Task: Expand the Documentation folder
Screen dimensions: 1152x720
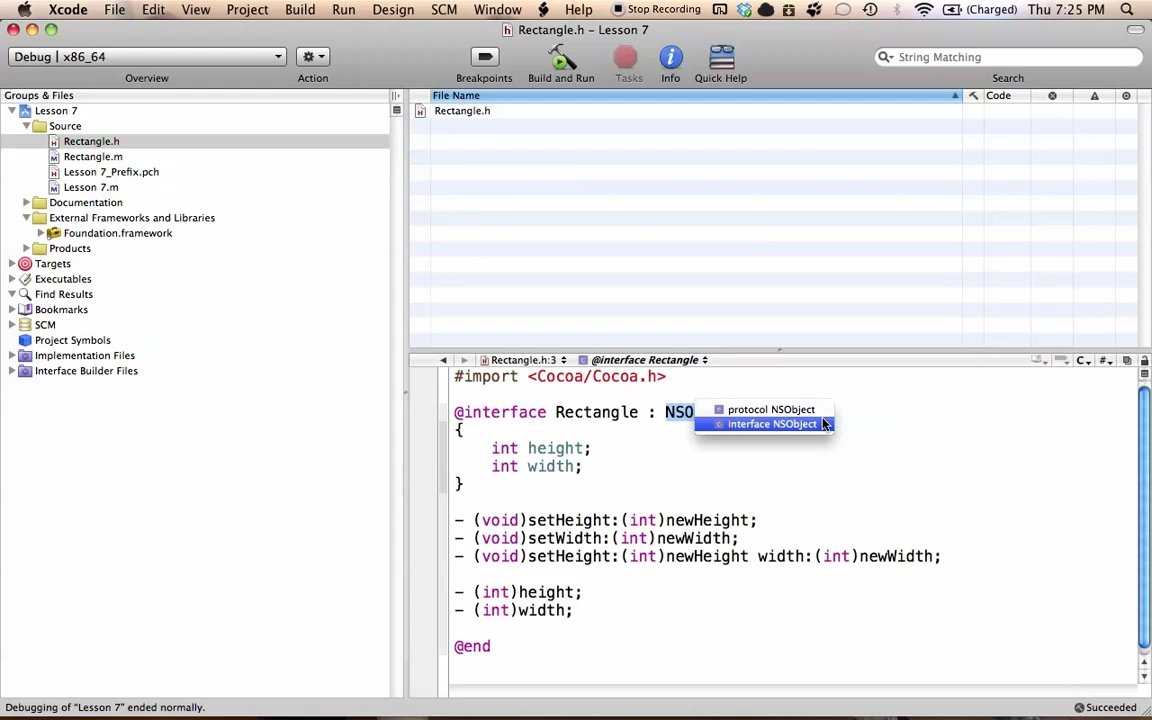Action: pyautogui.click(x=26, y=202)
